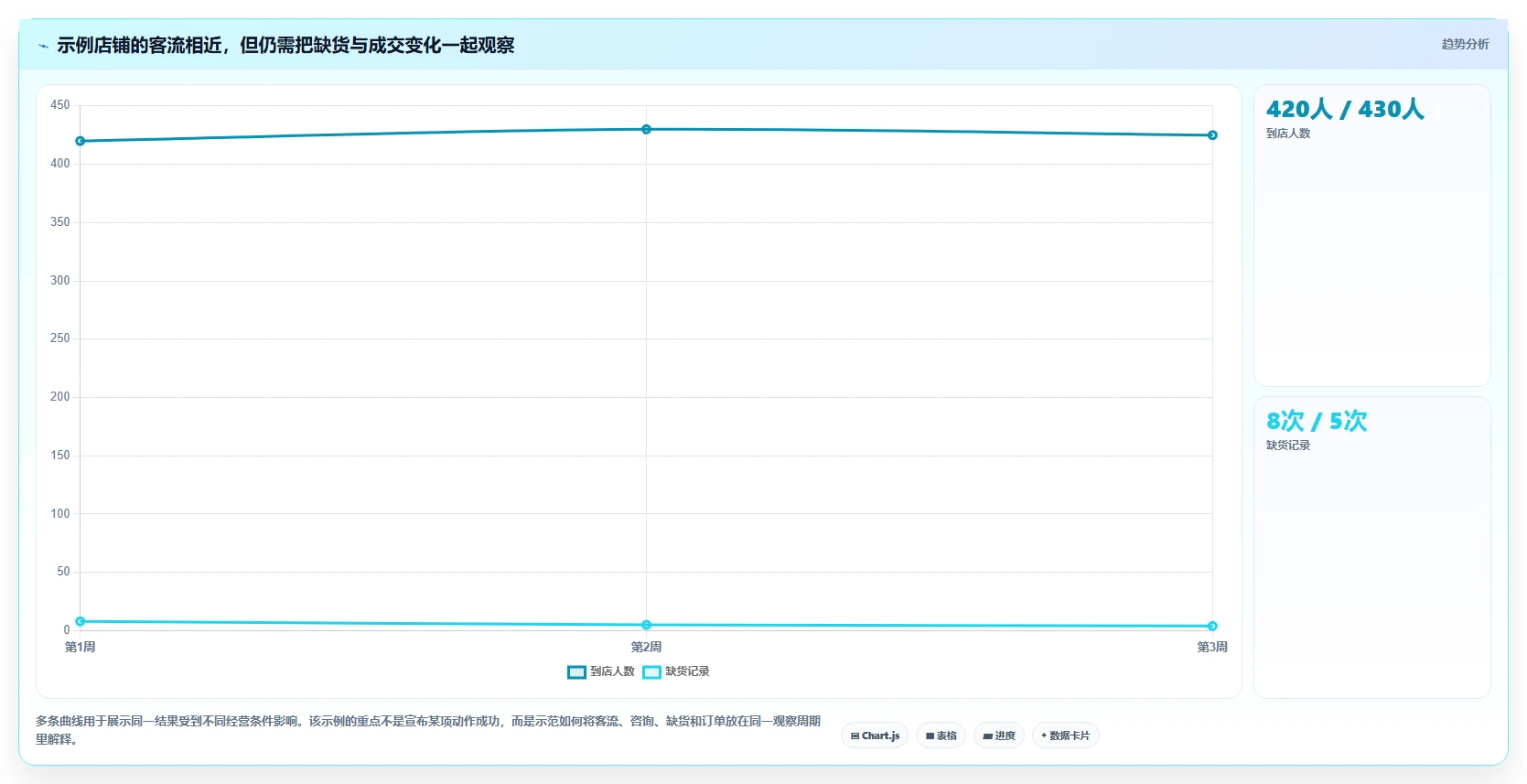The image size is (1527, 784).
Task: Click the 缺货记录 legend label
Action: pyautogui.click(x=687, y=671)
